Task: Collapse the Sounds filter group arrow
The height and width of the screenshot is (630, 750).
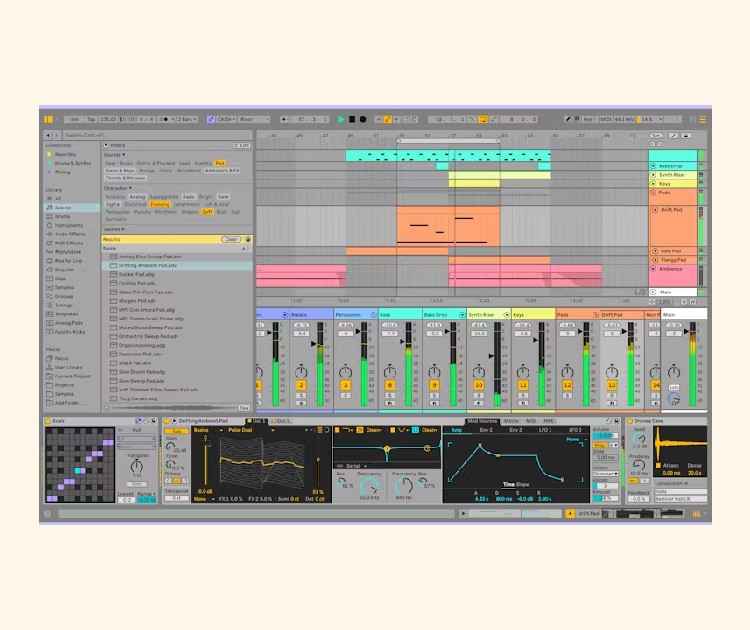Action: [x=124, y=155]
